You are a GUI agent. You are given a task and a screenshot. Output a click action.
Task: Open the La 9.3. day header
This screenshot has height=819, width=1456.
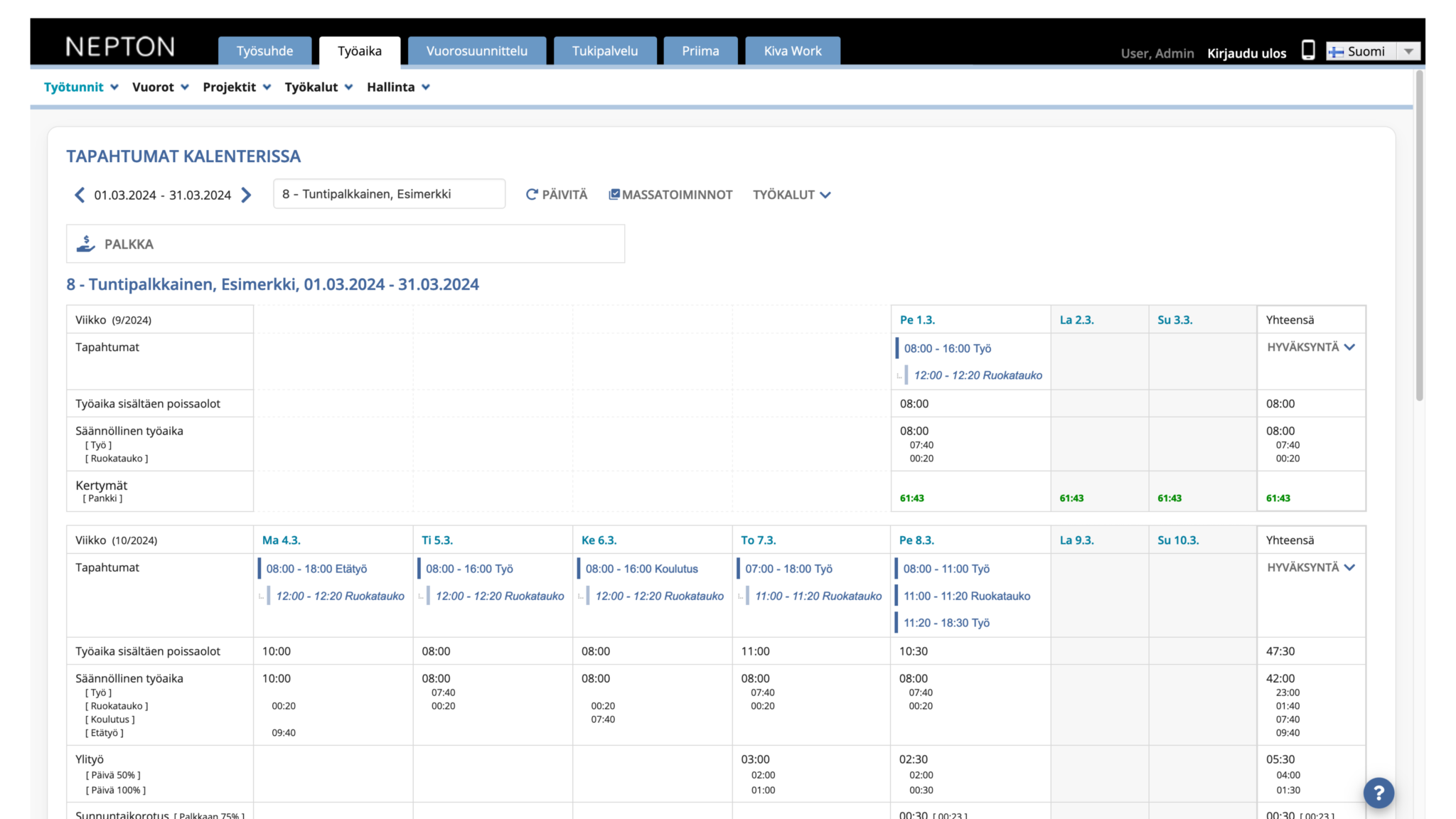(x=1076, y=540)
